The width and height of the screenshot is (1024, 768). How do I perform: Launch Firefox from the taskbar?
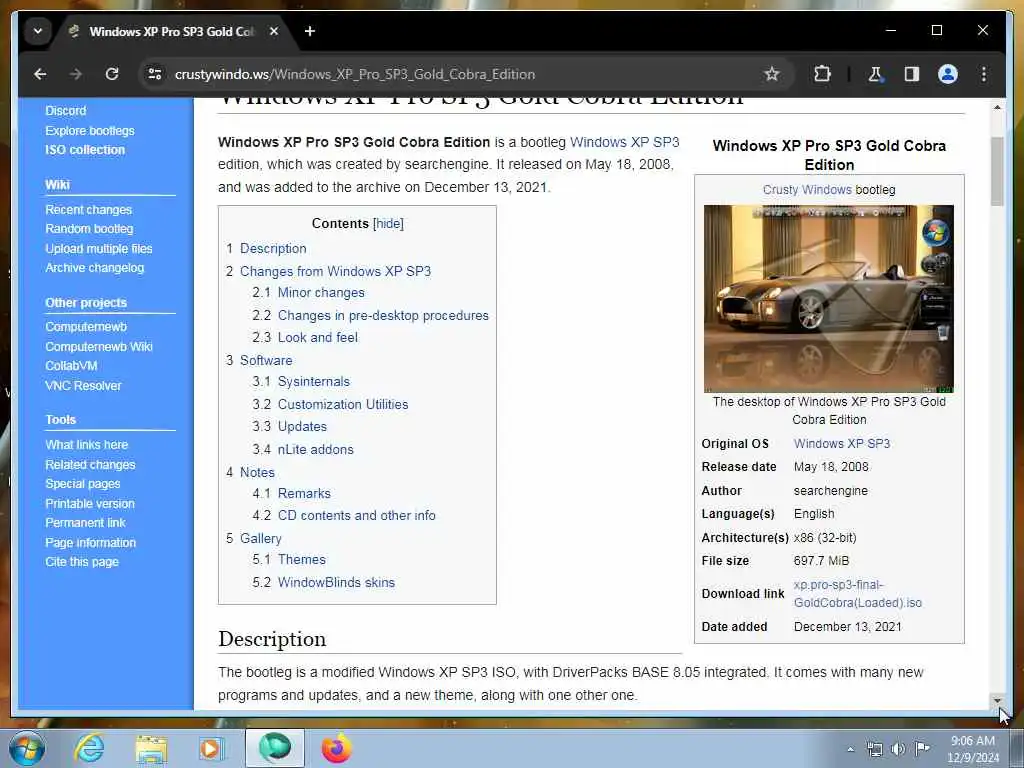point(336,749)
